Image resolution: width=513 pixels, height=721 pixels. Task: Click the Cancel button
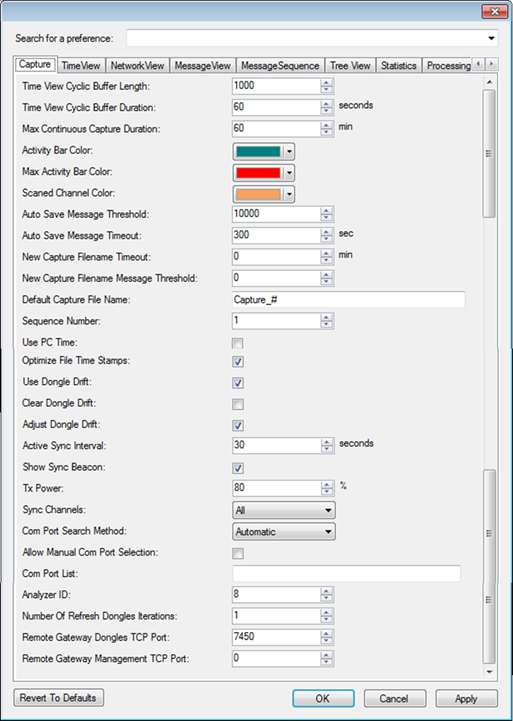pos(395,698)
